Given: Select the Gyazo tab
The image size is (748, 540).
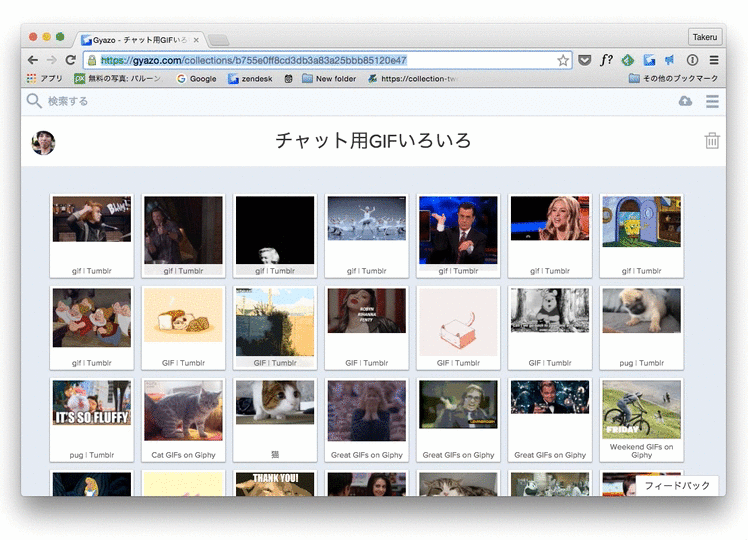Looking at the screenshot, I should coord(141,40).
